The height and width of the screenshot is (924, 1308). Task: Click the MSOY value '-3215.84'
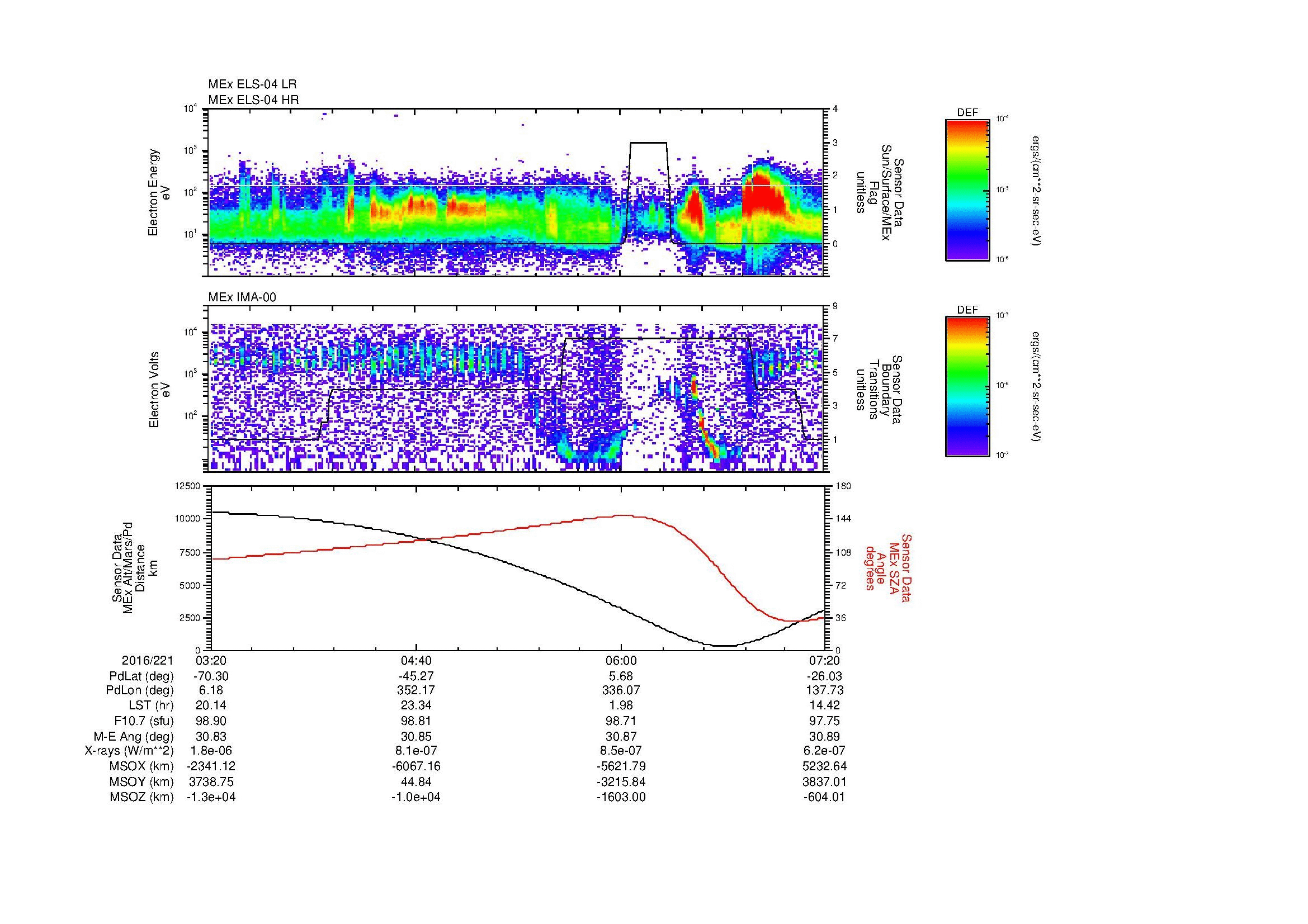click(621, 781)
